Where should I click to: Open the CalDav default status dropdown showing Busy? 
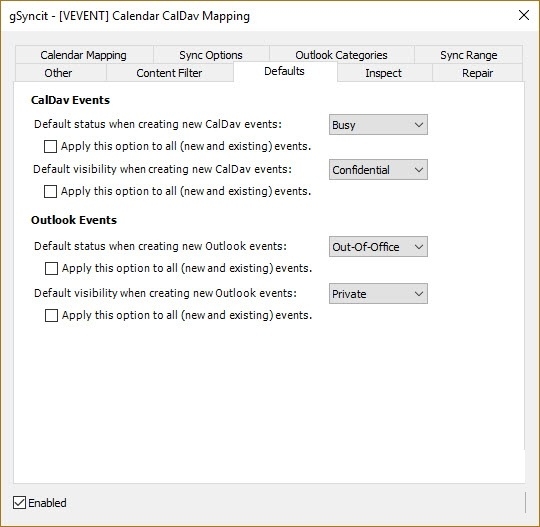click(x=378, y=125)
